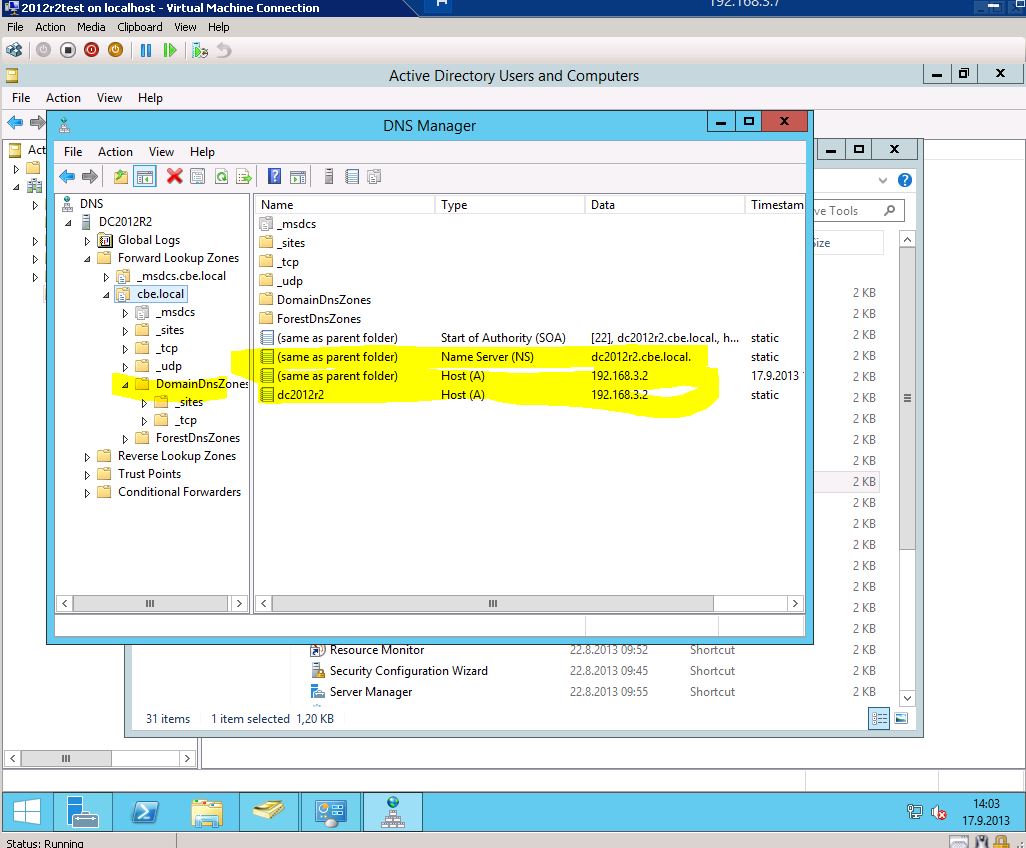The height and width of the screenshot is (848, 1026).
Task: Select cbe.local in the tree
Action: [160, 294]
